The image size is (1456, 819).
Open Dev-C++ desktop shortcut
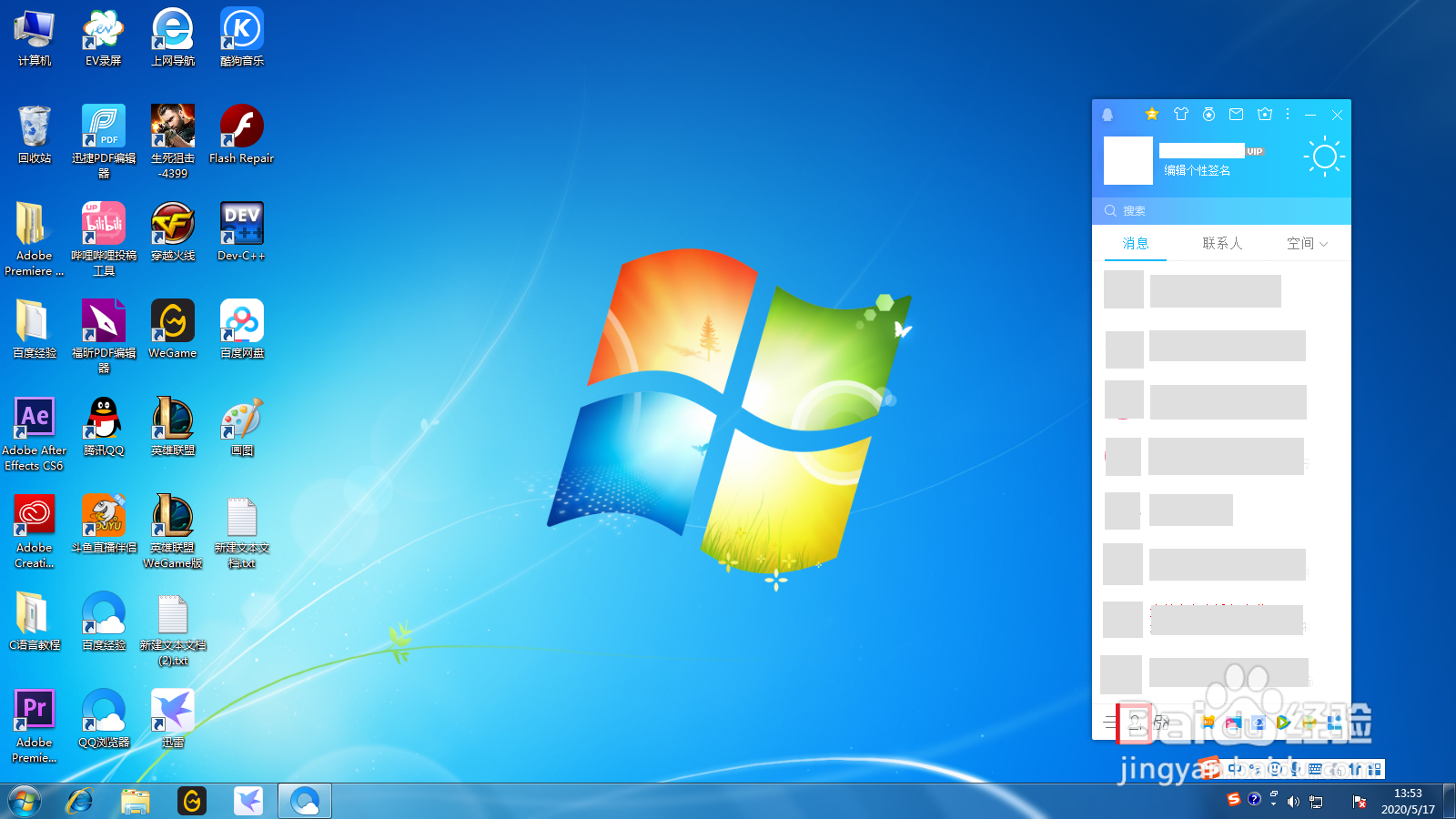pos(242,232)
